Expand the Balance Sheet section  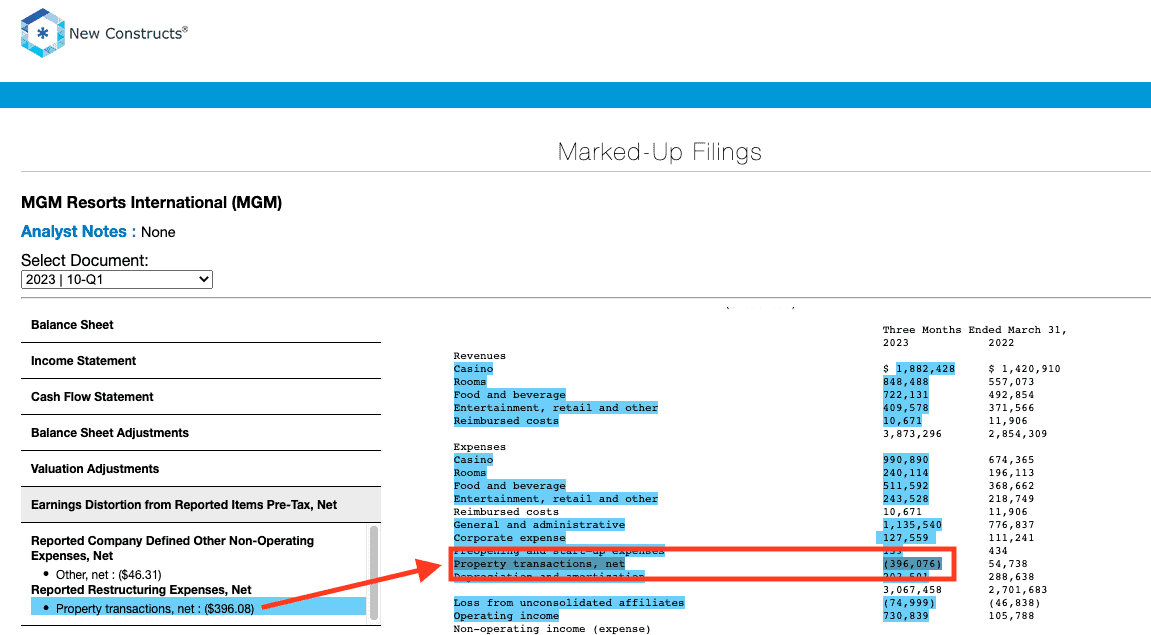[201, 325]
